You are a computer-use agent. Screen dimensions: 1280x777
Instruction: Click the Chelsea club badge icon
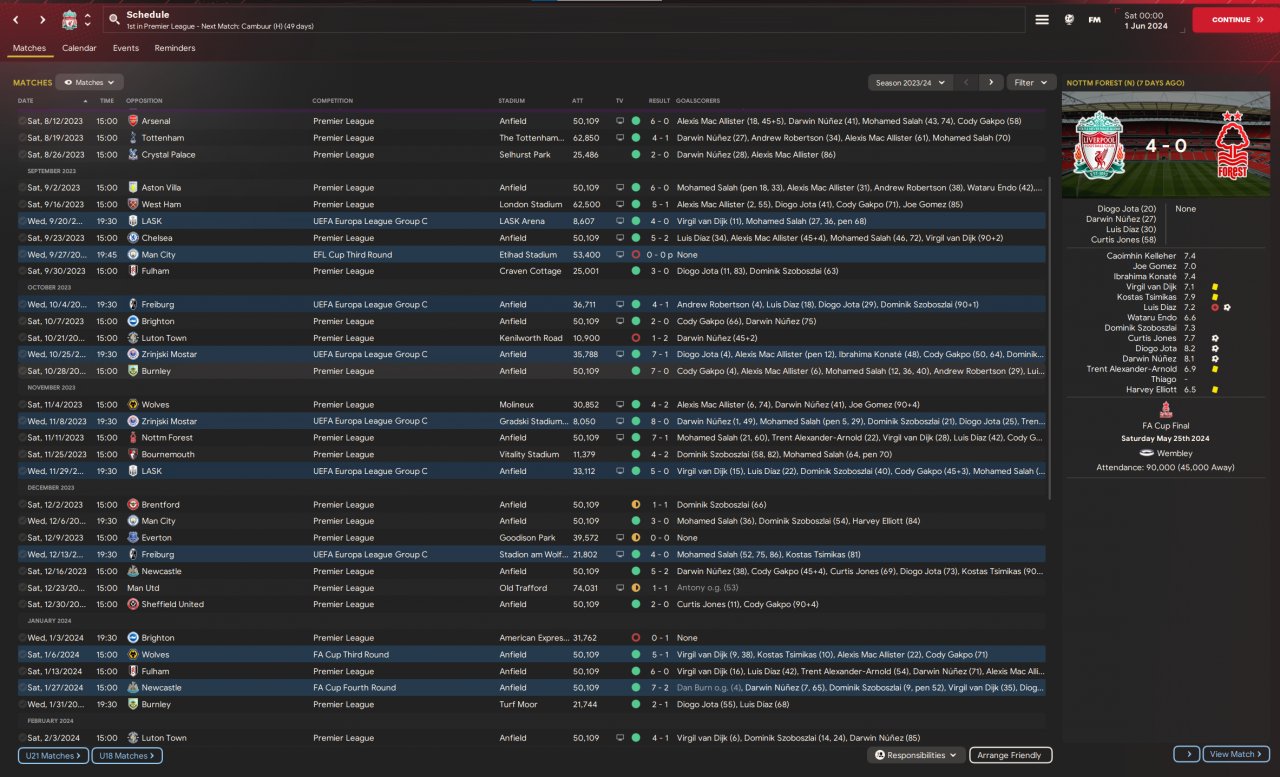click(x=133, y=238)
